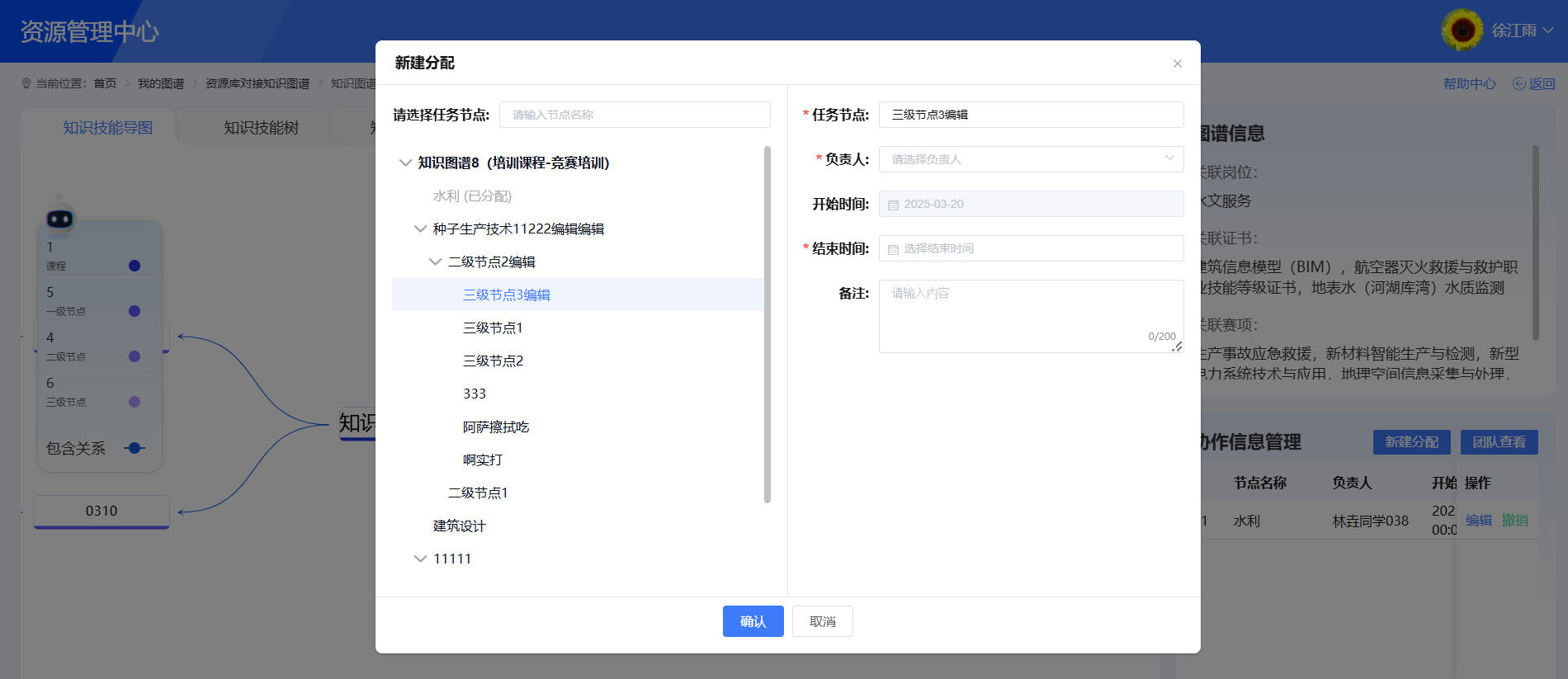Image resolution: width=1568 pixels, height=679 pixels.
Task: Select 建筑设计 node in the tree
Action: [459, 526]
